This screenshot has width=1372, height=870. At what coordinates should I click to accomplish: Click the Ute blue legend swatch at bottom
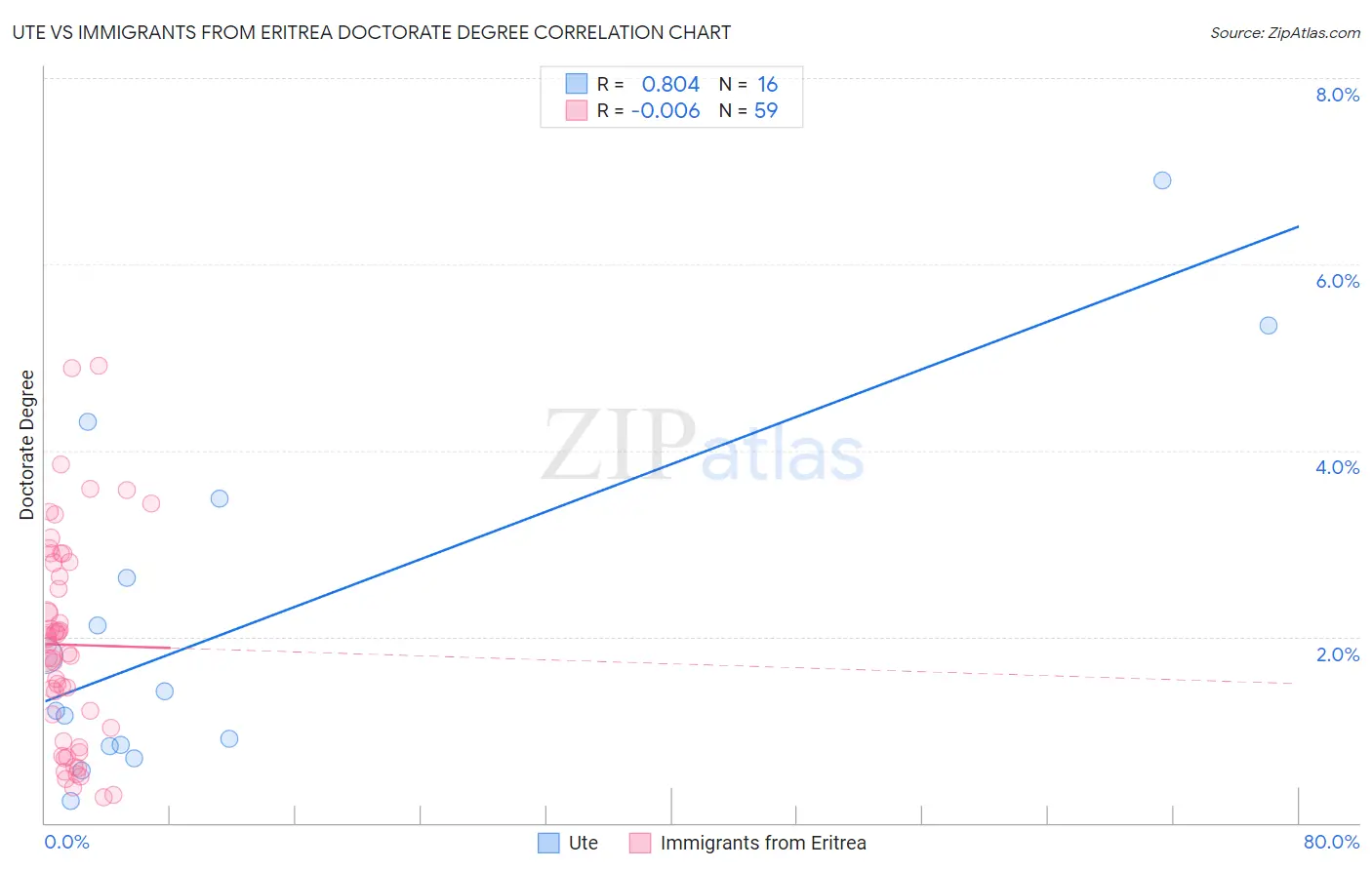(x=548, y=843)
